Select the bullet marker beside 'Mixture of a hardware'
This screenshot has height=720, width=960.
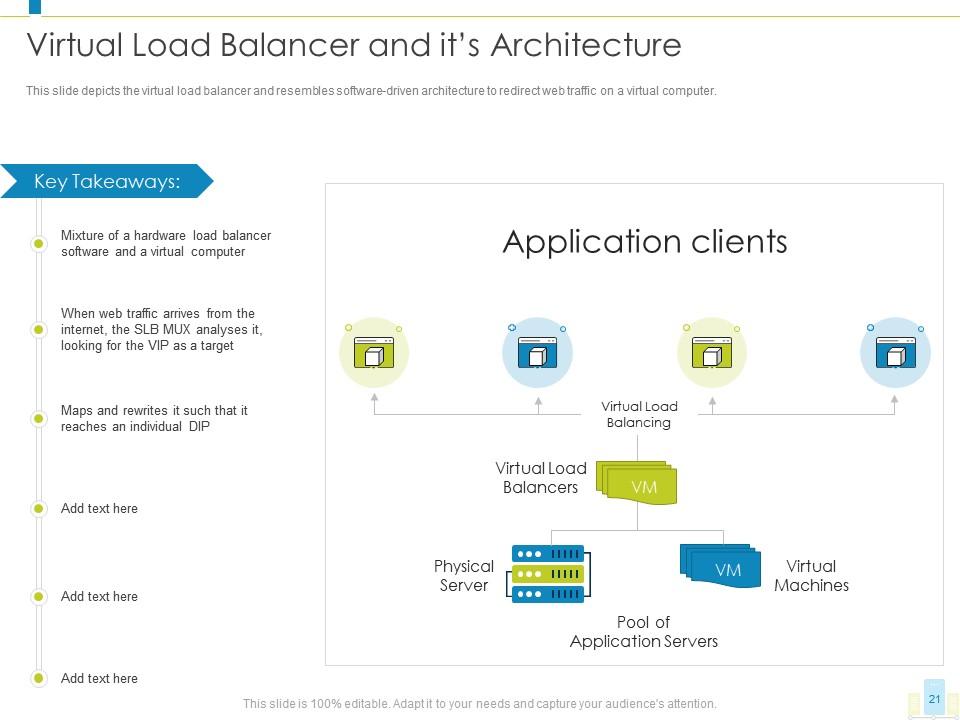pos(39,243)
